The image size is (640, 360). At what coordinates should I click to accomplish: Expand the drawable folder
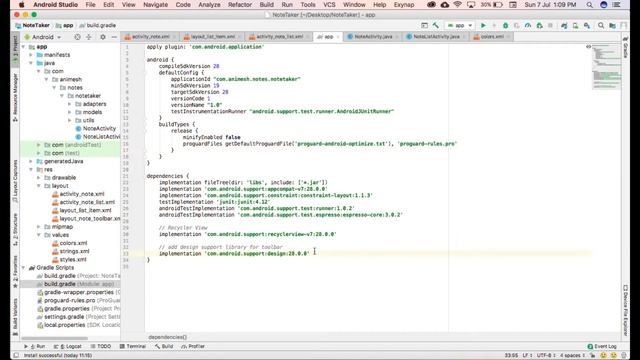(39, 178)
